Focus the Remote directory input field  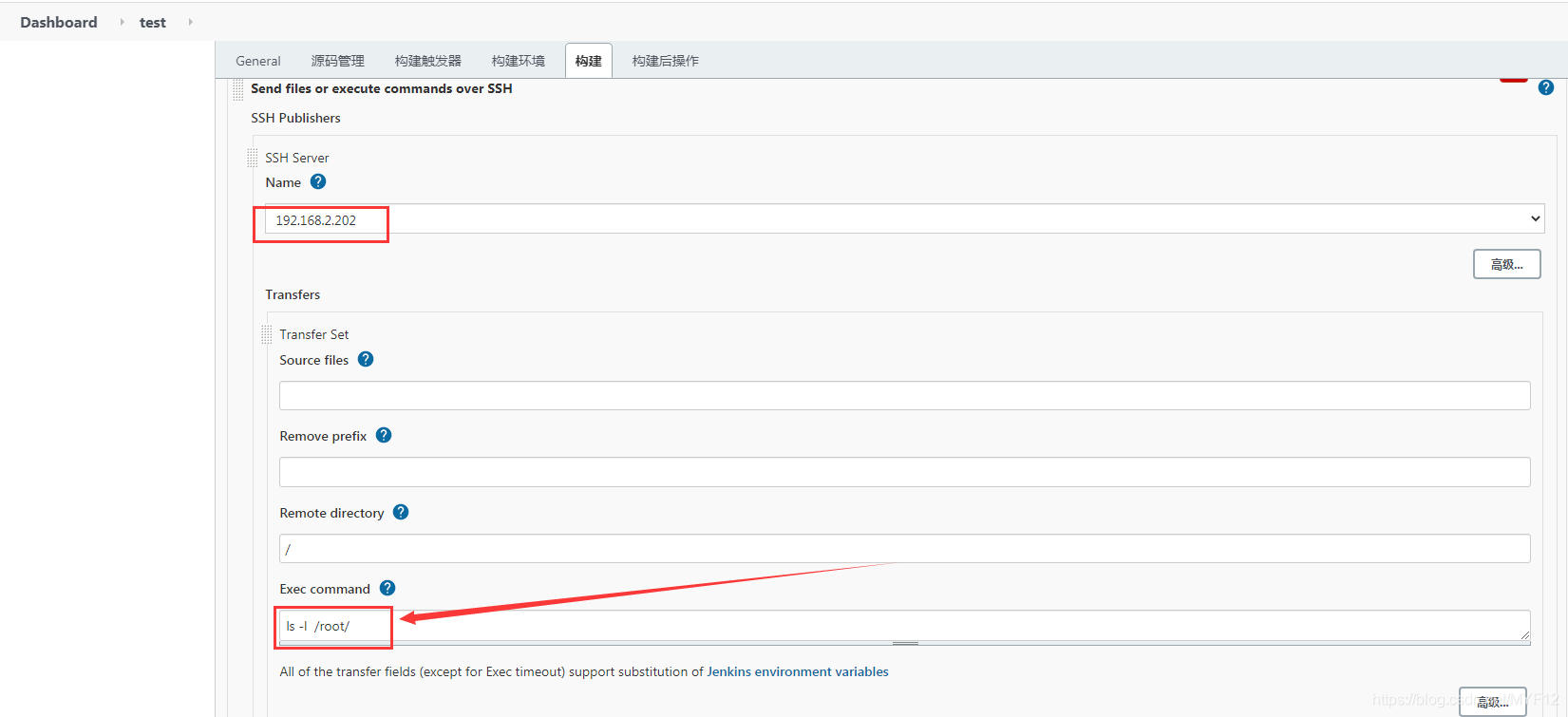pos(904,548)
